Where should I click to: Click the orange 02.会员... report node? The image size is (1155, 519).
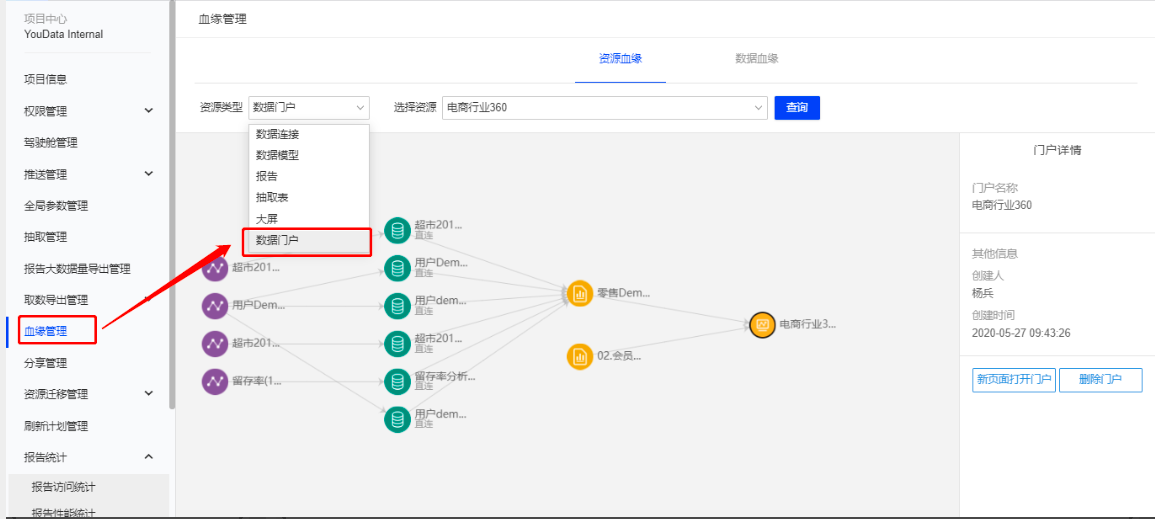click(x=580, y=356)
